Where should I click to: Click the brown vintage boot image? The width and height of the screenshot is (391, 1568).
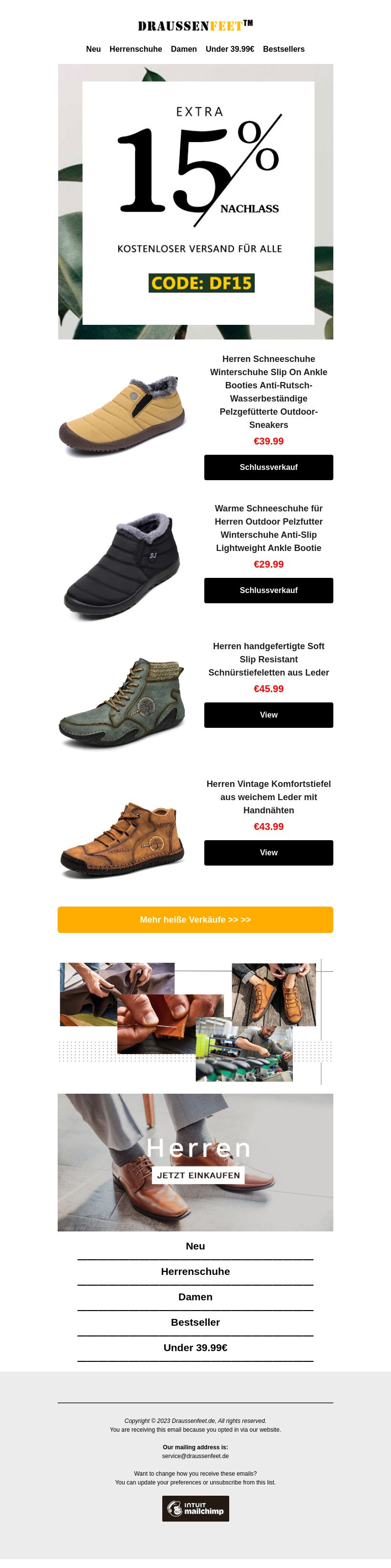click(x=122, y=841)
